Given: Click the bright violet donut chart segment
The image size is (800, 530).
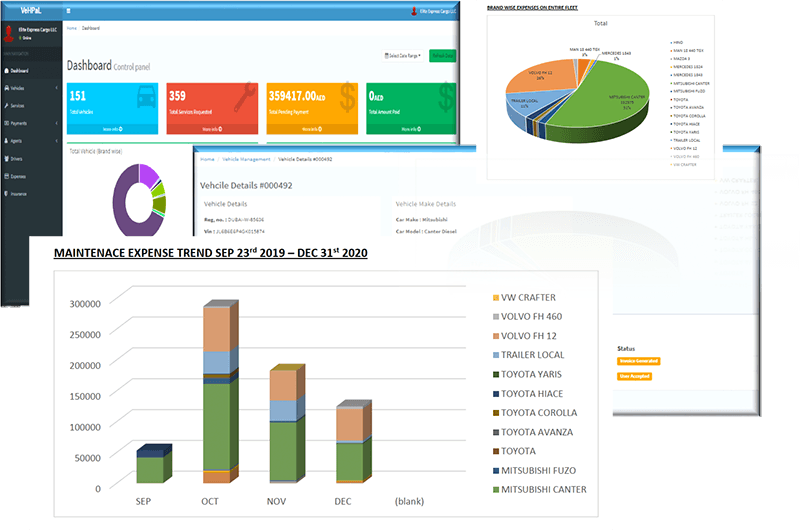Looking at the screenshot, I should [x=148, y=174].
